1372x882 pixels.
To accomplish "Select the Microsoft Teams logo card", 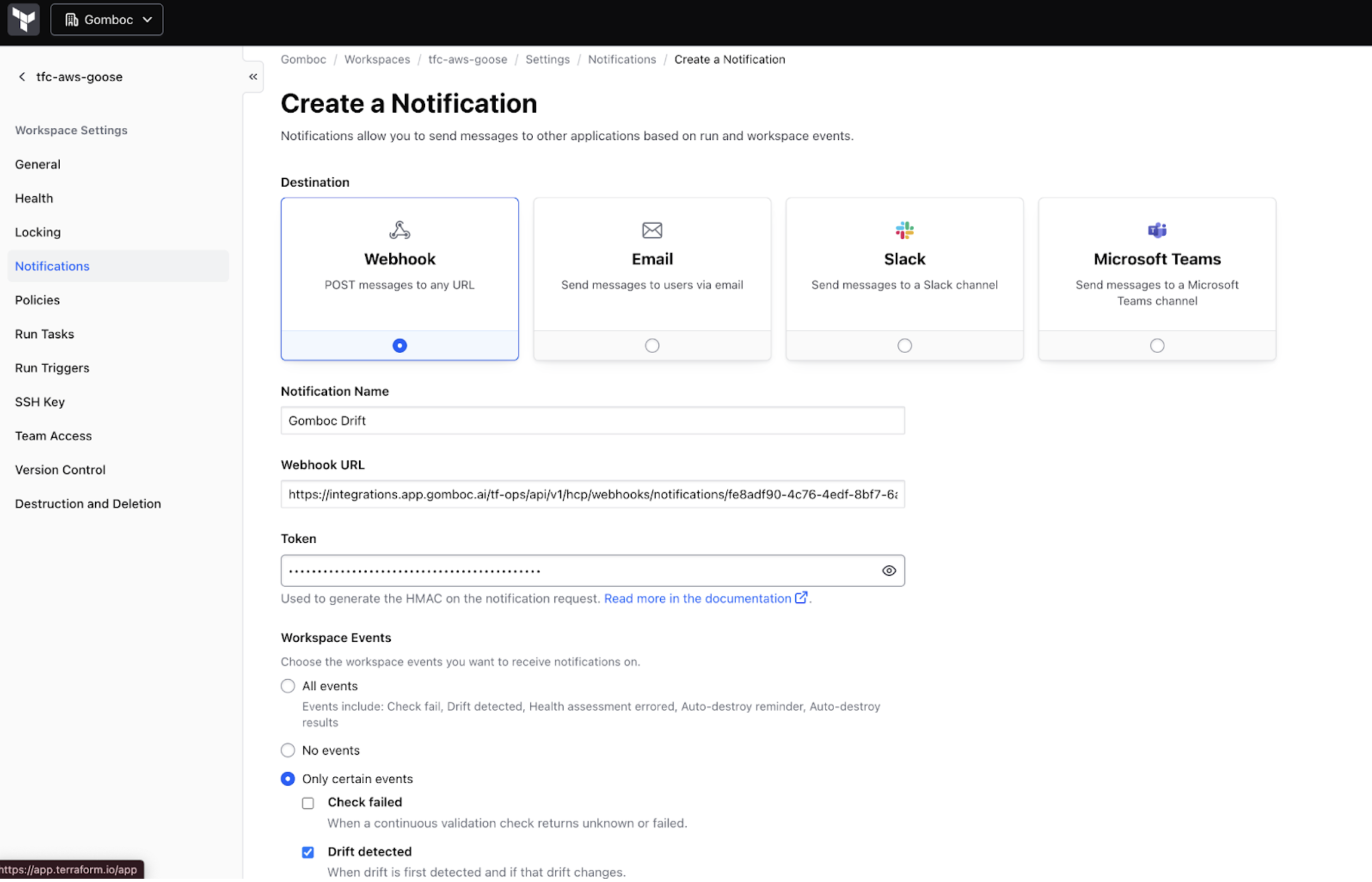I will click(1156, 230).
